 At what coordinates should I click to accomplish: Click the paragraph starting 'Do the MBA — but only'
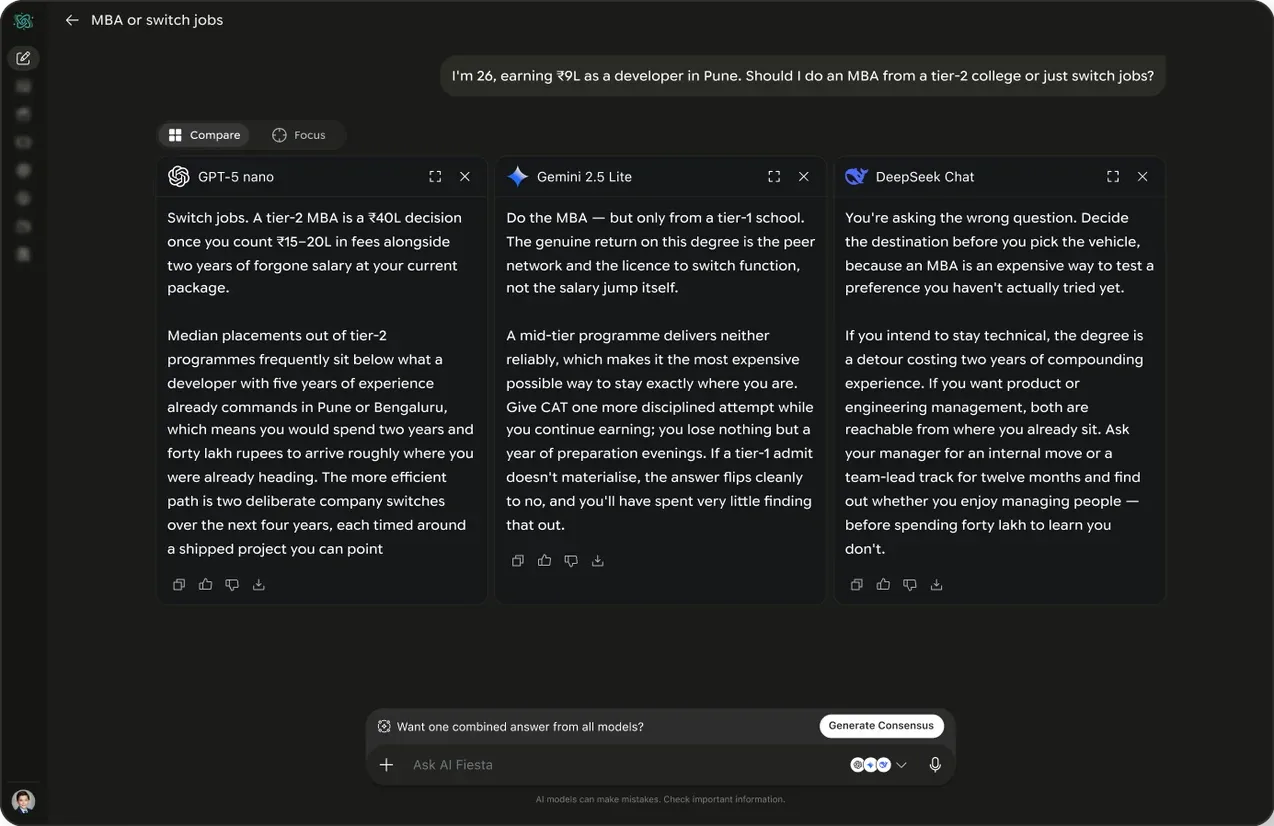coord(660,253)
